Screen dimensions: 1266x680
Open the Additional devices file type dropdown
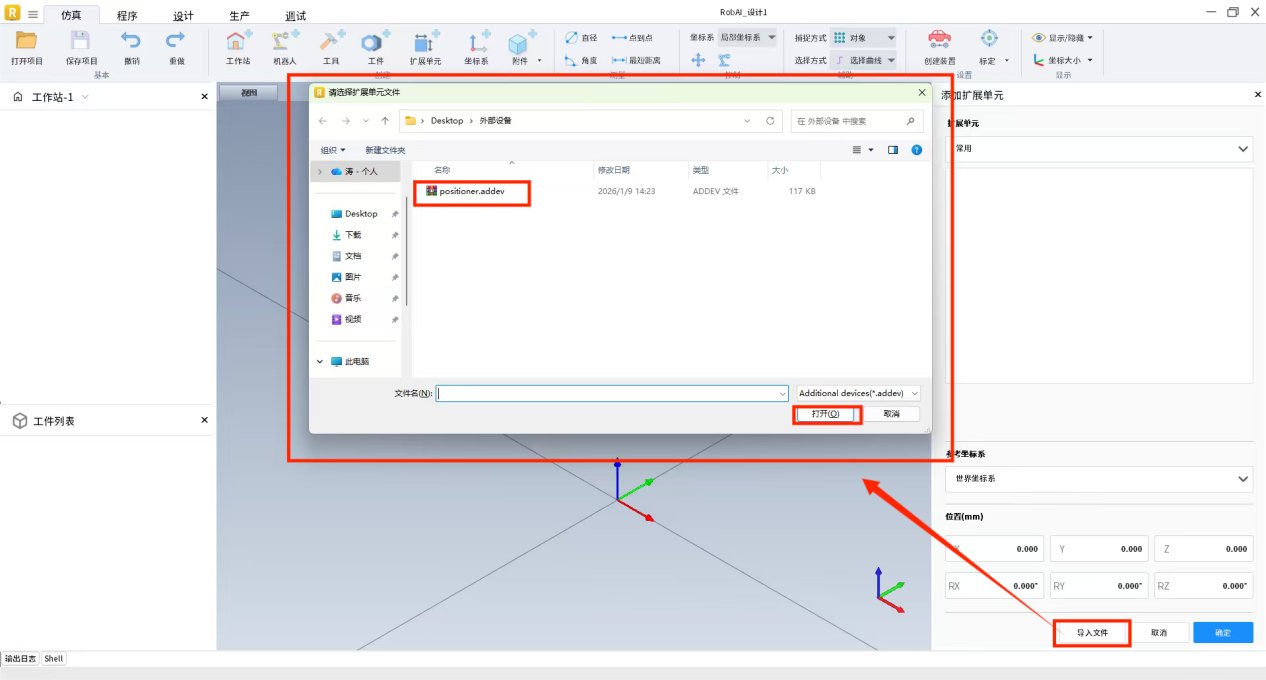click(858, 394)
